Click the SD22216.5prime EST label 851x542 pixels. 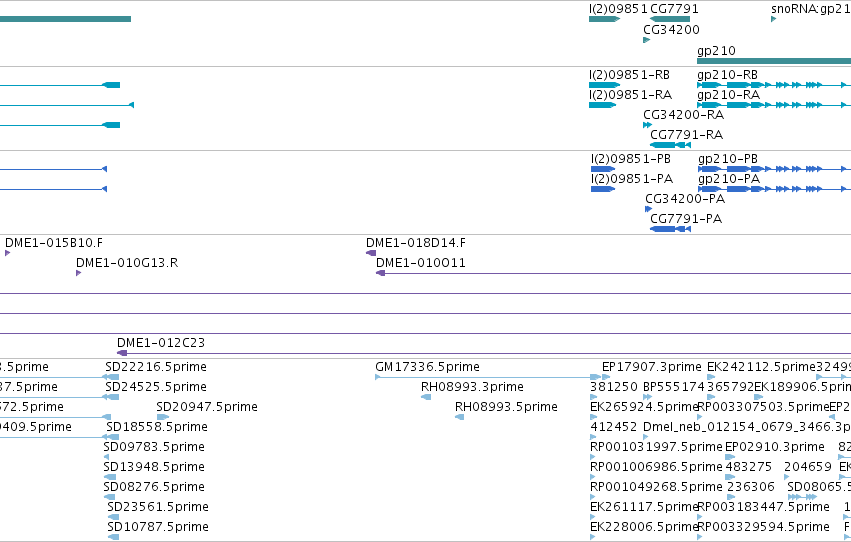coord(156,367)
